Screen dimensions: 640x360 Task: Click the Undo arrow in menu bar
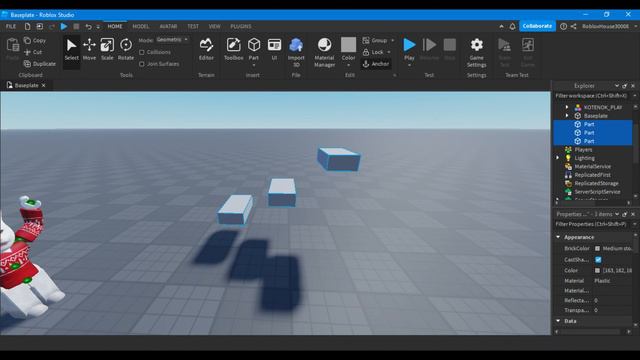88,27
